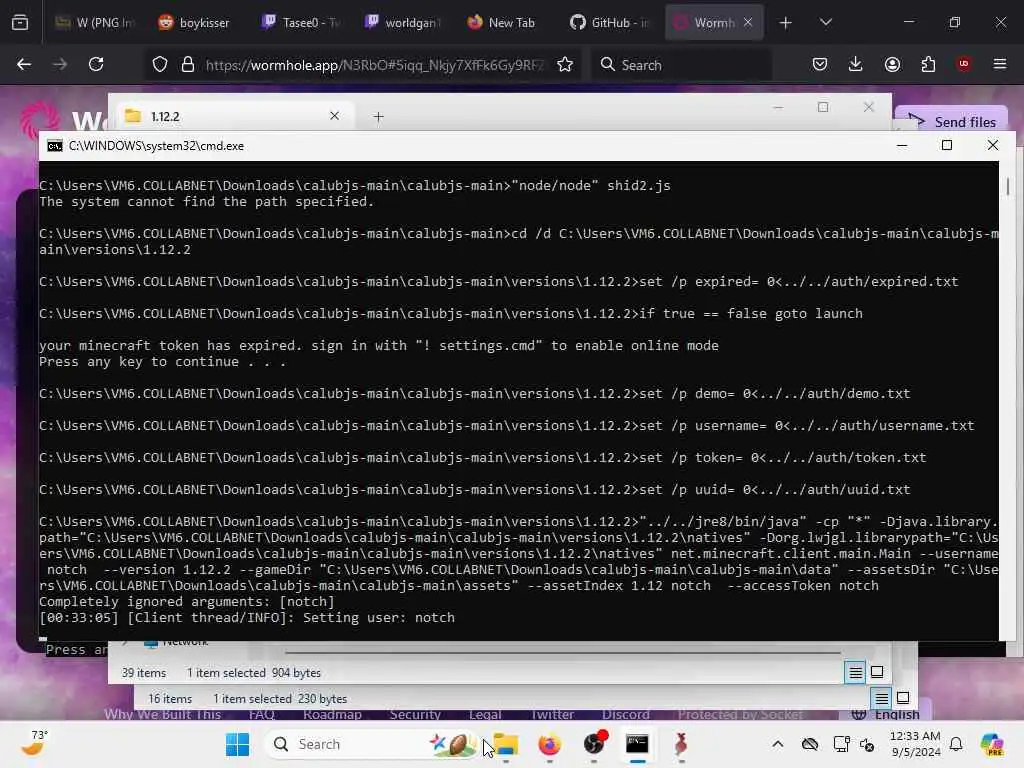1024x768 pixels.
Task: Open File Explorer from the taskbar
Action: 506,744
